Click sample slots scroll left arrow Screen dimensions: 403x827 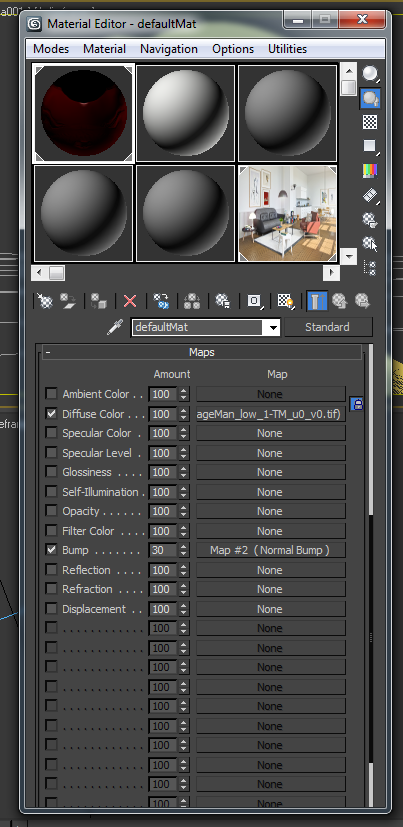point(40,273)
